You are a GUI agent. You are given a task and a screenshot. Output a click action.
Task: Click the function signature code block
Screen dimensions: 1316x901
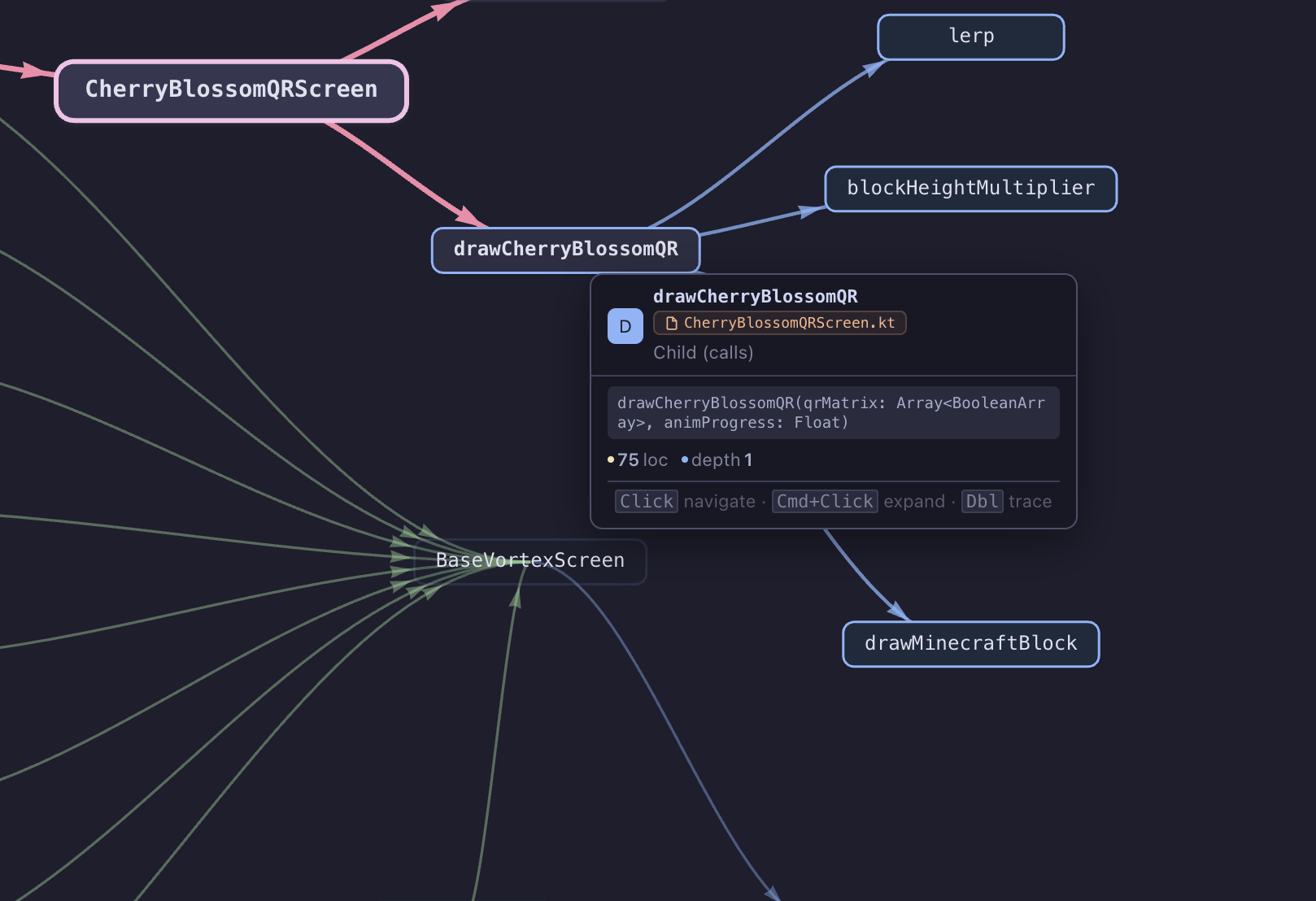coord(833,413)
